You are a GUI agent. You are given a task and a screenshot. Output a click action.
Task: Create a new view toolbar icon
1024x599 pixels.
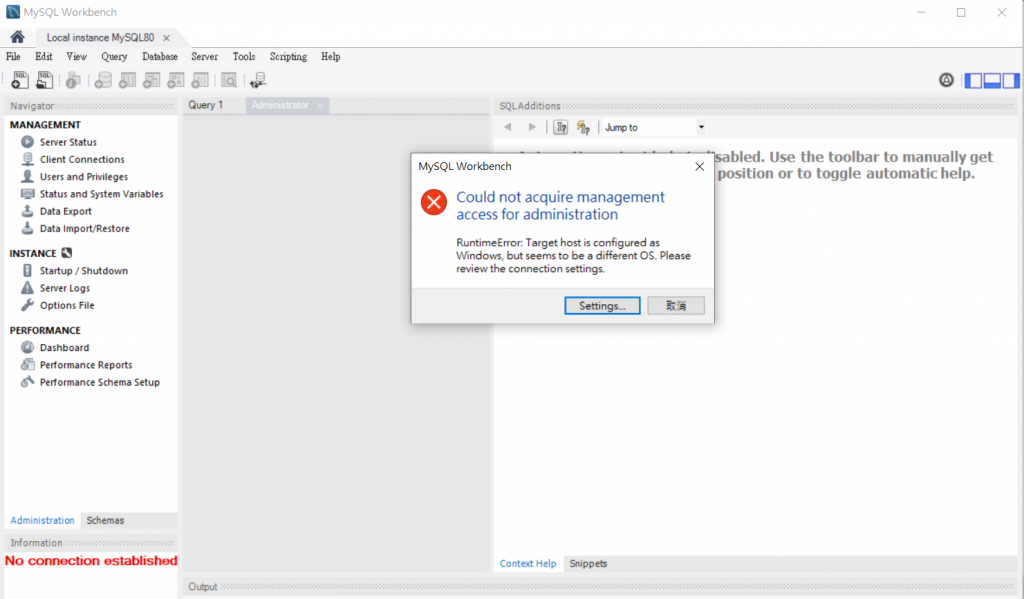click(x=152, y=80)
